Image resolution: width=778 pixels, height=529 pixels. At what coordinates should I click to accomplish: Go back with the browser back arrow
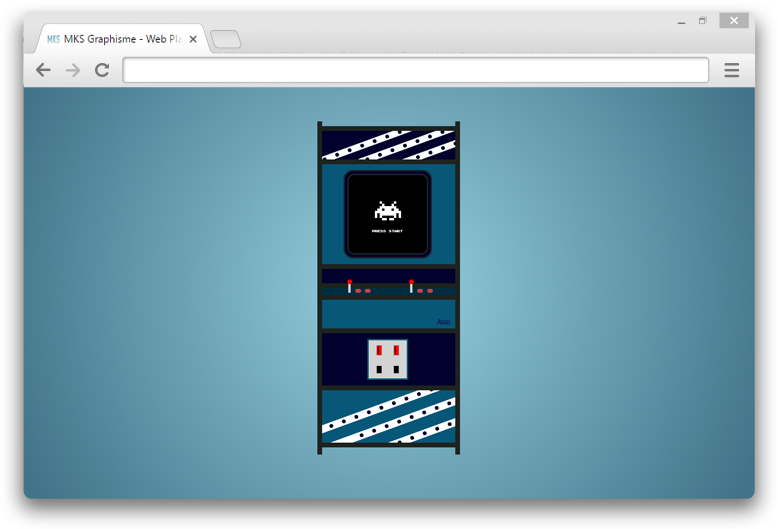(x=43, y=70)
